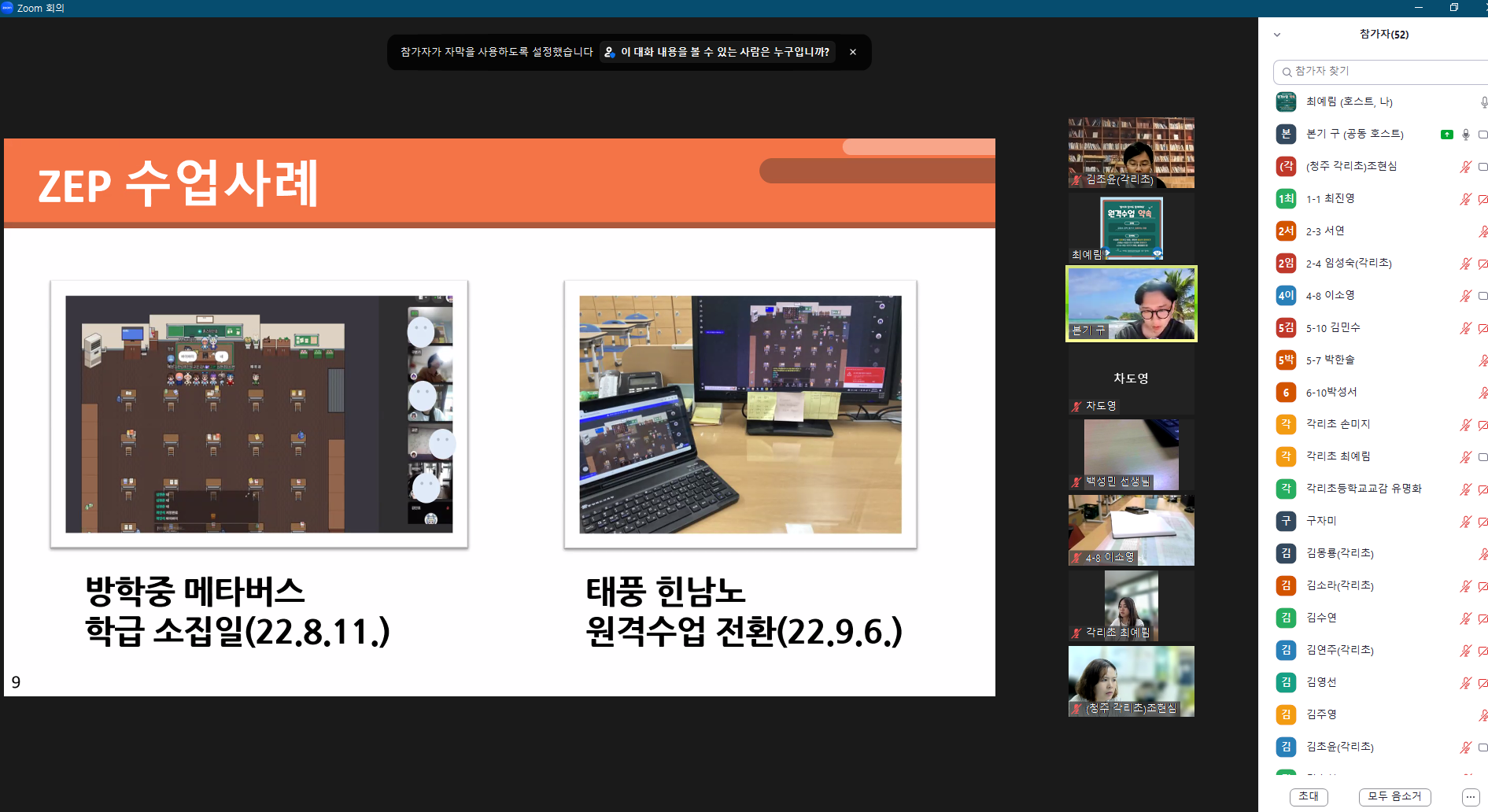
Task: Click the muted mic icon for 각리초 최예림
Action: 1465,457
